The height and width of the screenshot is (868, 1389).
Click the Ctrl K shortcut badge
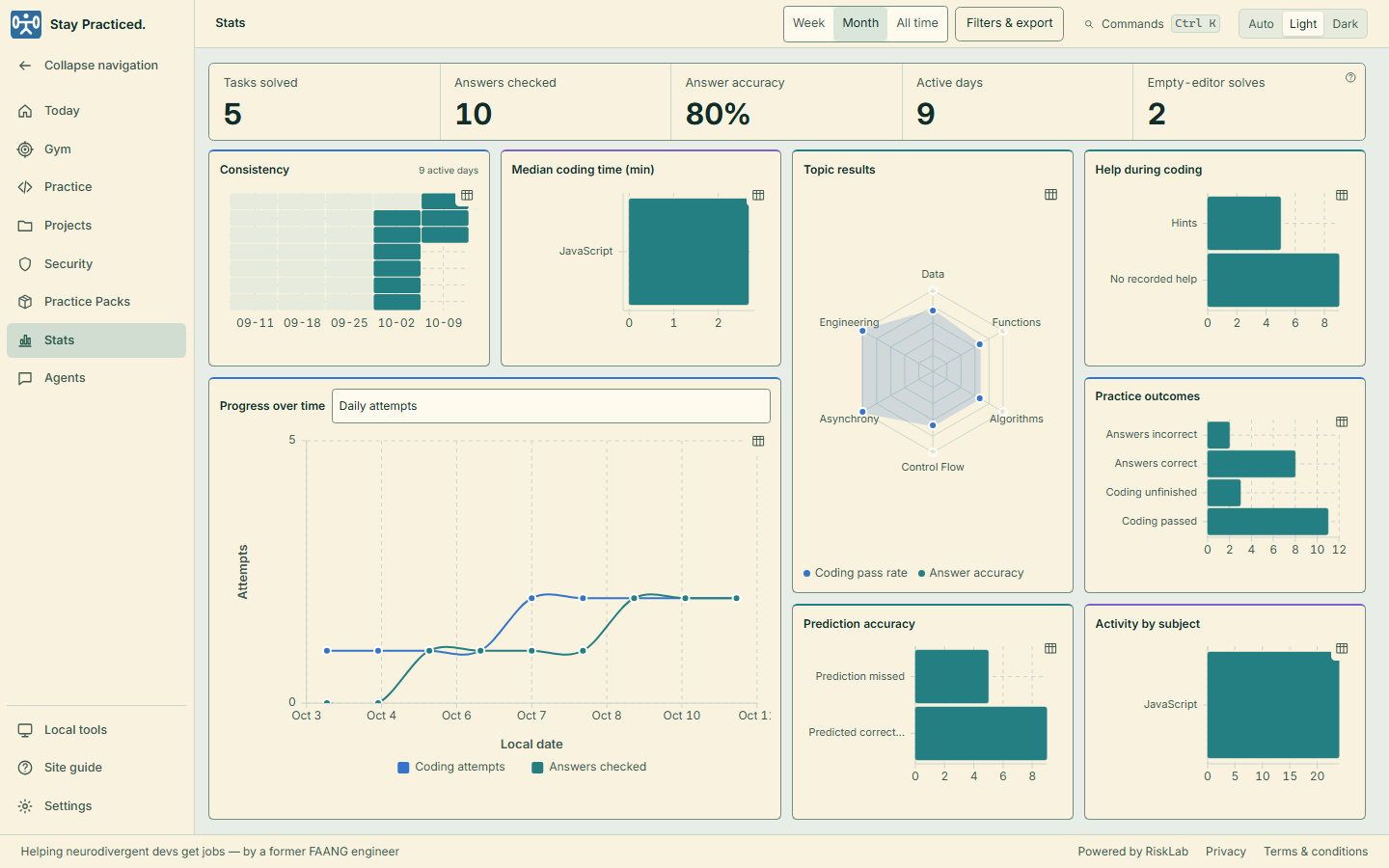coord(1196,24)
